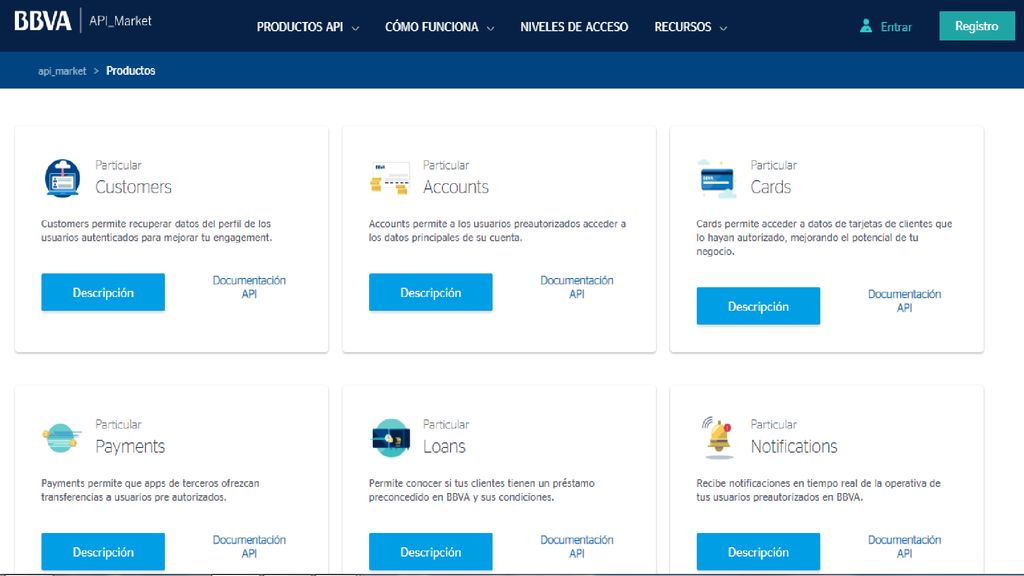Click the text 'Recibe notificaciones en tiempo real'
This screenshot has height=576, width=1024.
tap(818, 490)
